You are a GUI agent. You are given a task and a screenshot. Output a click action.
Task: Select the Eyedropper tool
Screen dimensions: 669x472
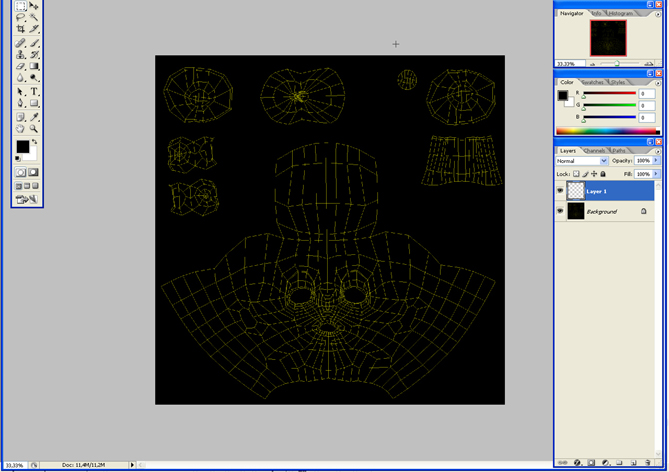point(33,117)
